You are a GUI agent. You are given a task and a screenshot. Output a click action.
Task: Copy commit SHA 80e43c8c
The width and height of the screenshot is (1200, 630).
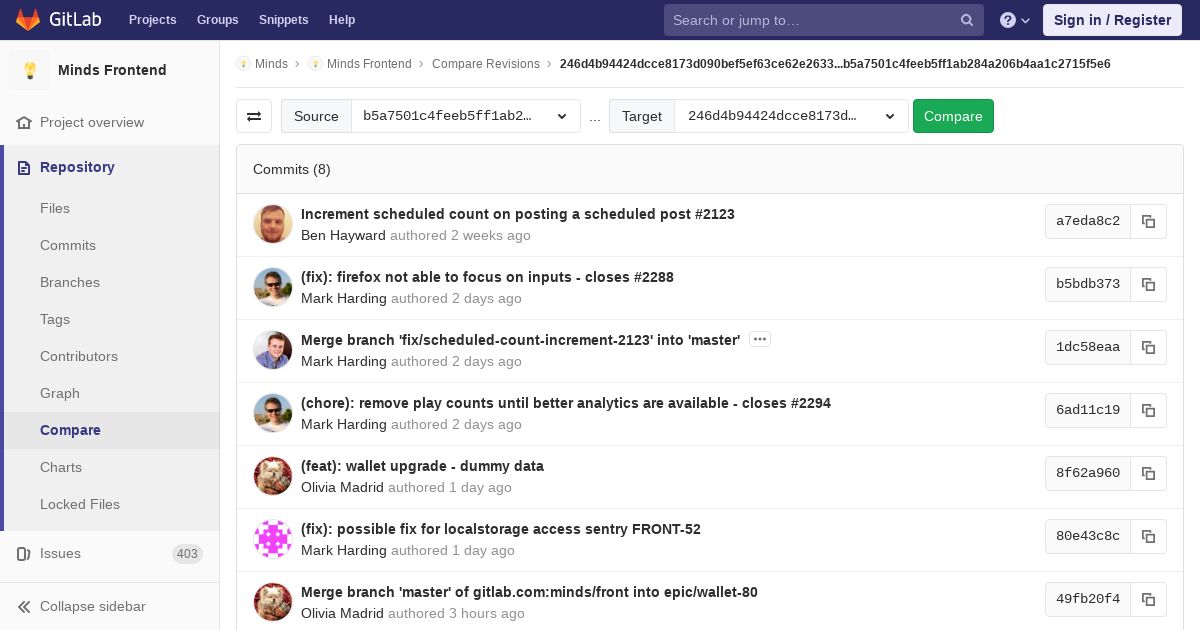1148,536
